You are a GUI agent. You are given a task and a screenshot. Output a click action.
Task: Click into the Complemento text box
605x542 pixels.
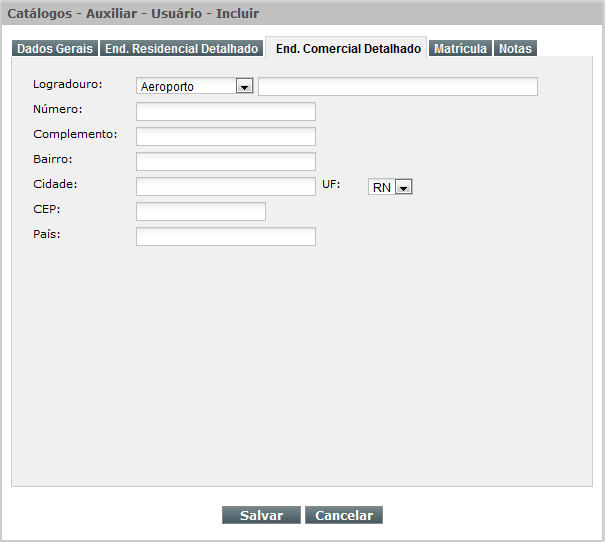[x=225, y=136]
